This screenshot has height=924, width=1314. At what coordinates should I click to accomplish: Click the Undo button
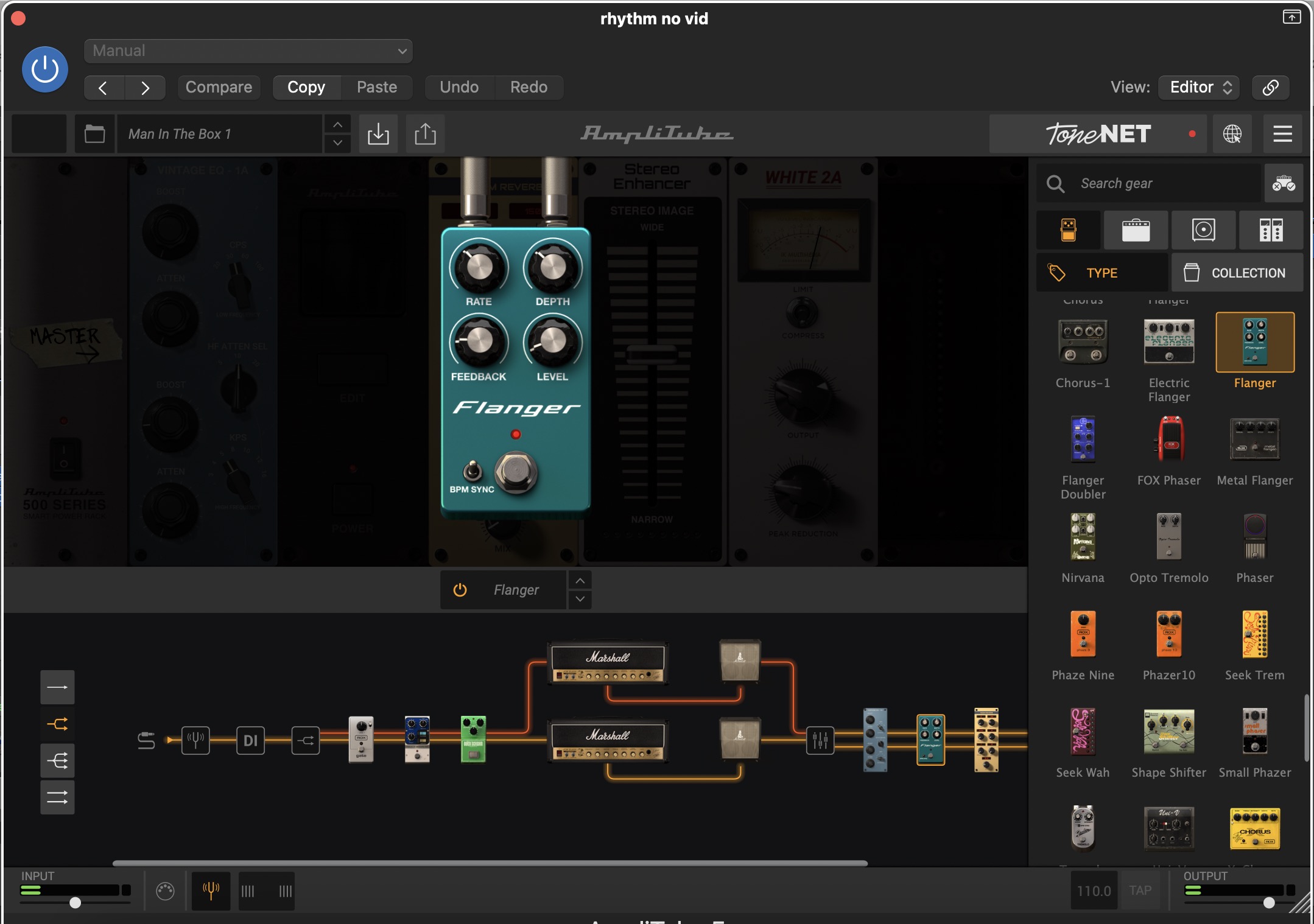point(459,87)
